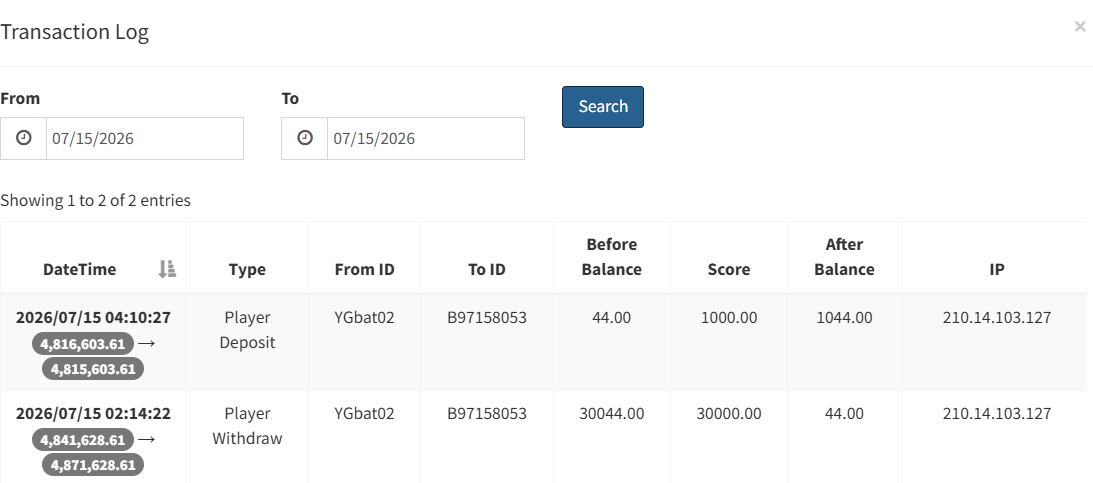Focus the To date input field
The height and width of the screenshot is (483, 1093).
pos(426,138)
